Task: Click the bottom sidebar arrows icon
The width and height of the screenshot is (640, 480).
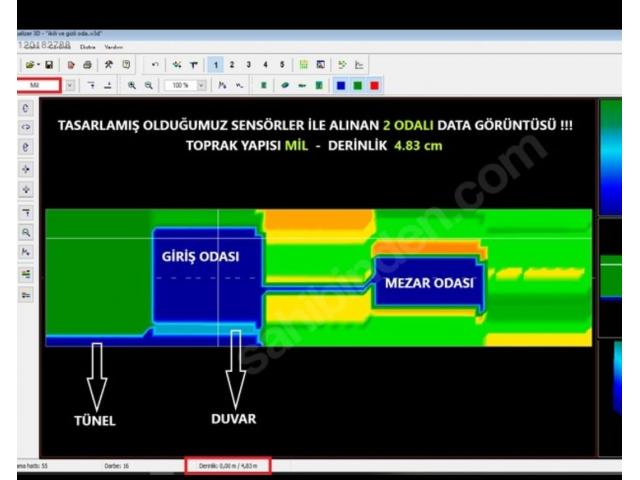Action: [x=26, y=295]
